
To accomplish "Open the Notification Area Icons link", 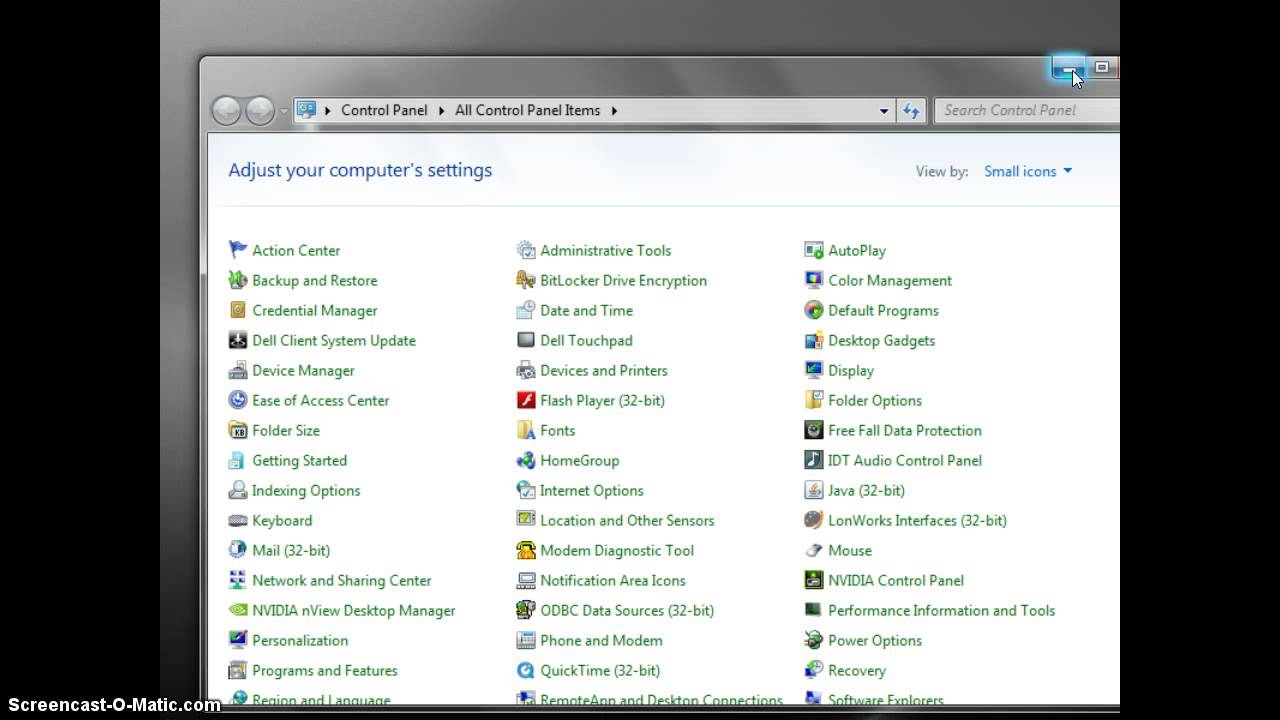I will (x=613, y=580).
